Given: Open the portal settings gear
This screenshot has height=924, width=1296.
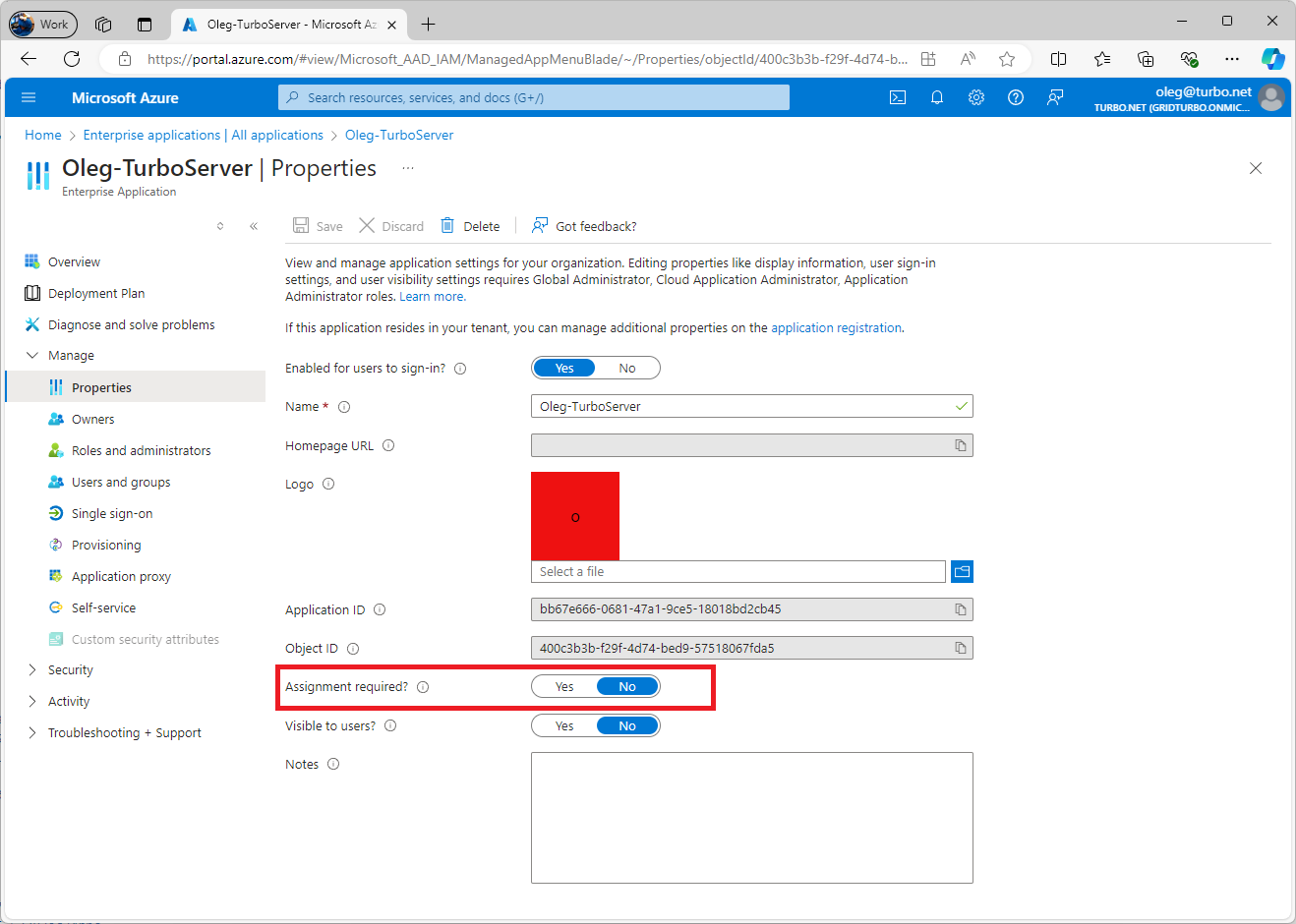Looking at the screenshot, I should (975, 97).
